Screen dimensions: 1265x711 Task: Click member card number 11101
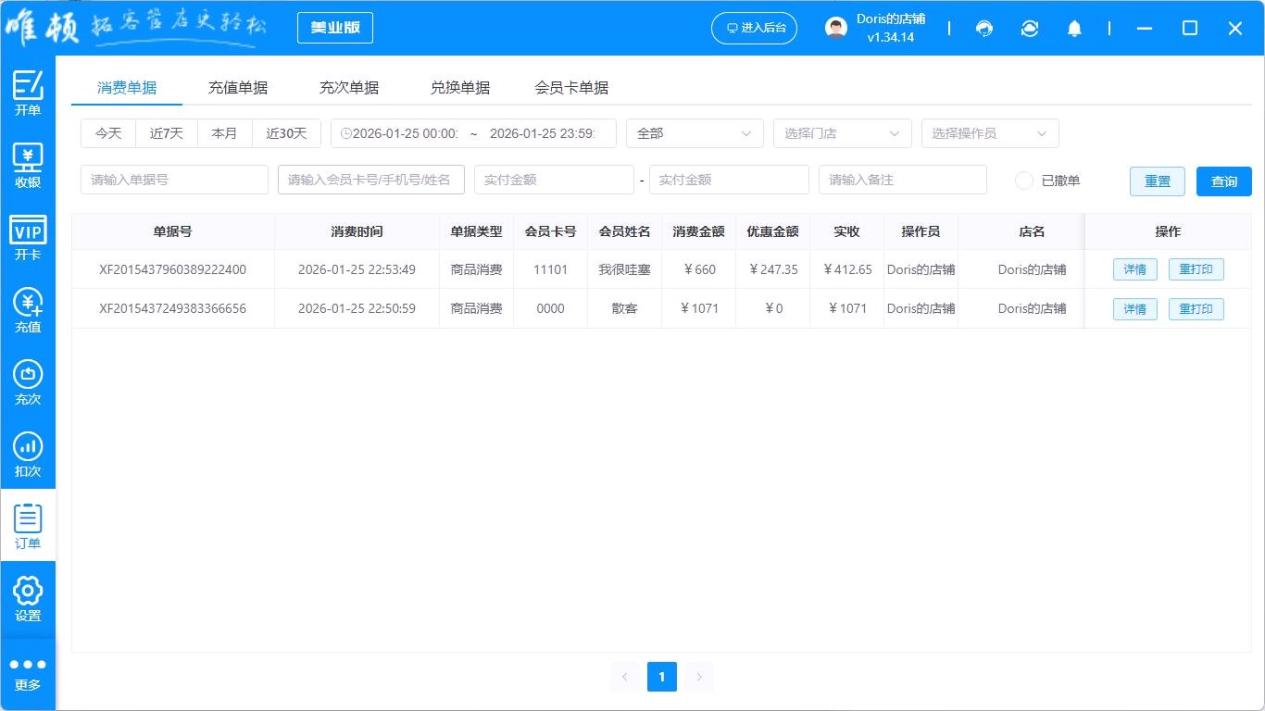click(x=551, y=269)
